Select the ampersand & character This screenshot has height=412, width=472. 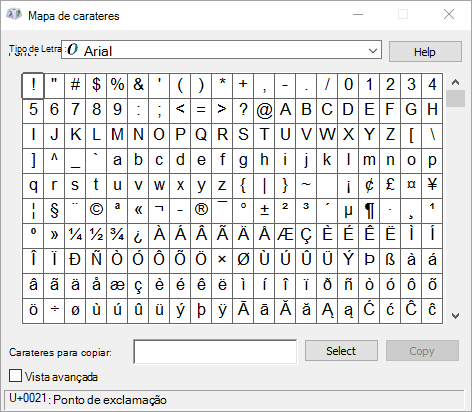[x=138, y=86]
